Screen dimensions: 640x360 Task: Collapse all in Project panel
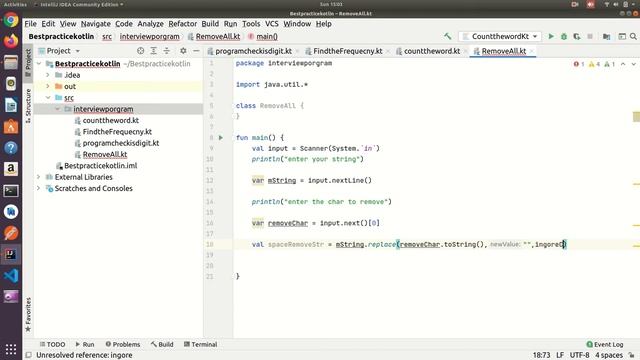click(x=167, y=51)
